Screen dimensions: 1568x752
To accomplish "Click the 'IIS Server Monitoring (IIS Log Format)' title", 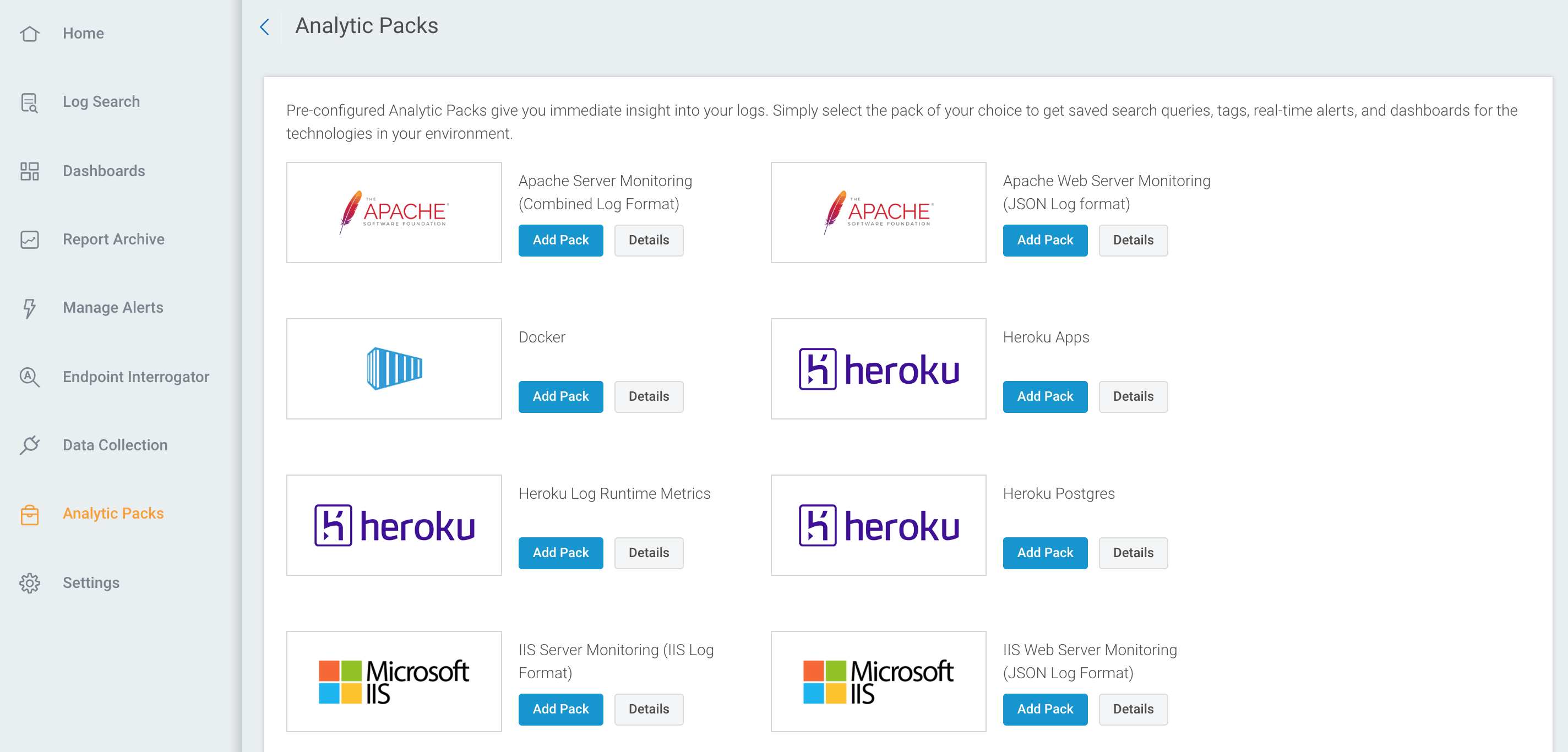I will click(x=616, y=661).
